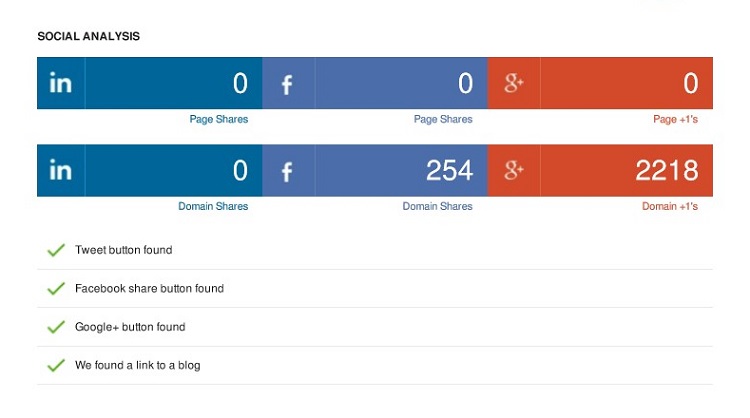
Task: Open the LinkedIn Page Shares label
Action: pyautogui.click(x=219, y=119)
